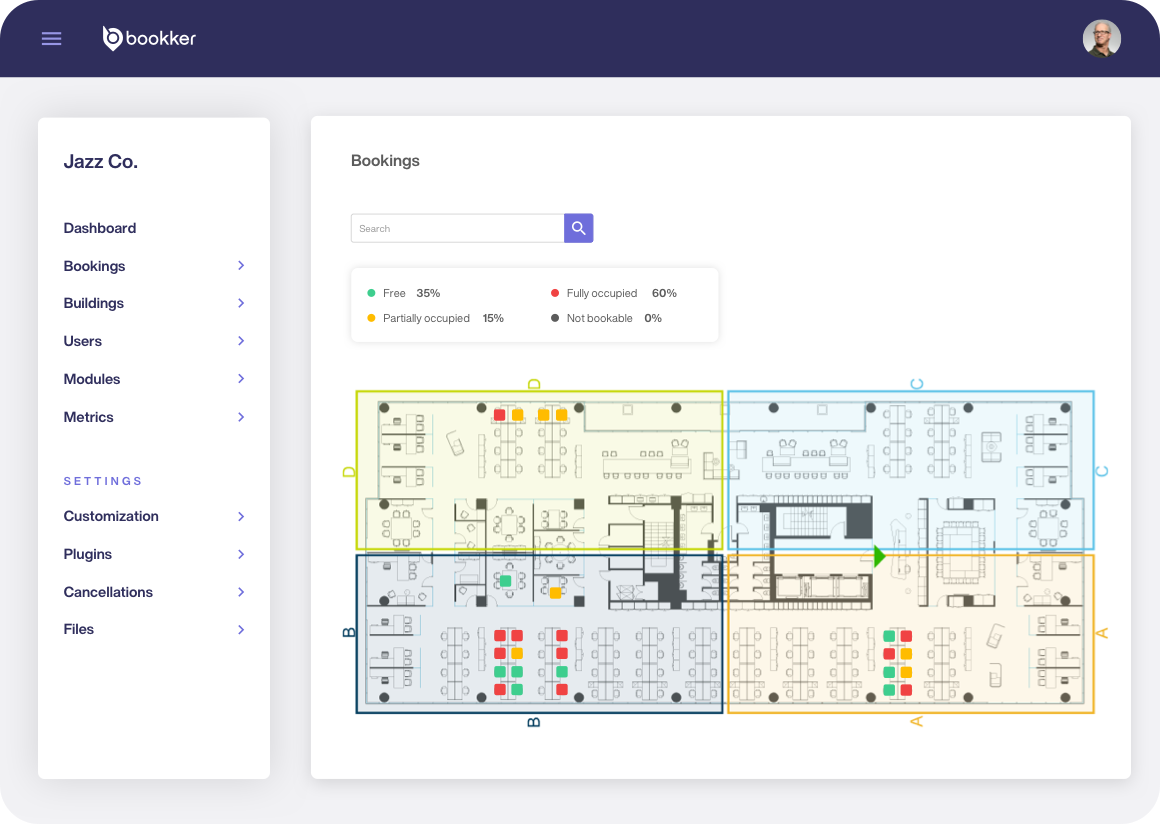Open the Dashboard menu item

(100, 228)
